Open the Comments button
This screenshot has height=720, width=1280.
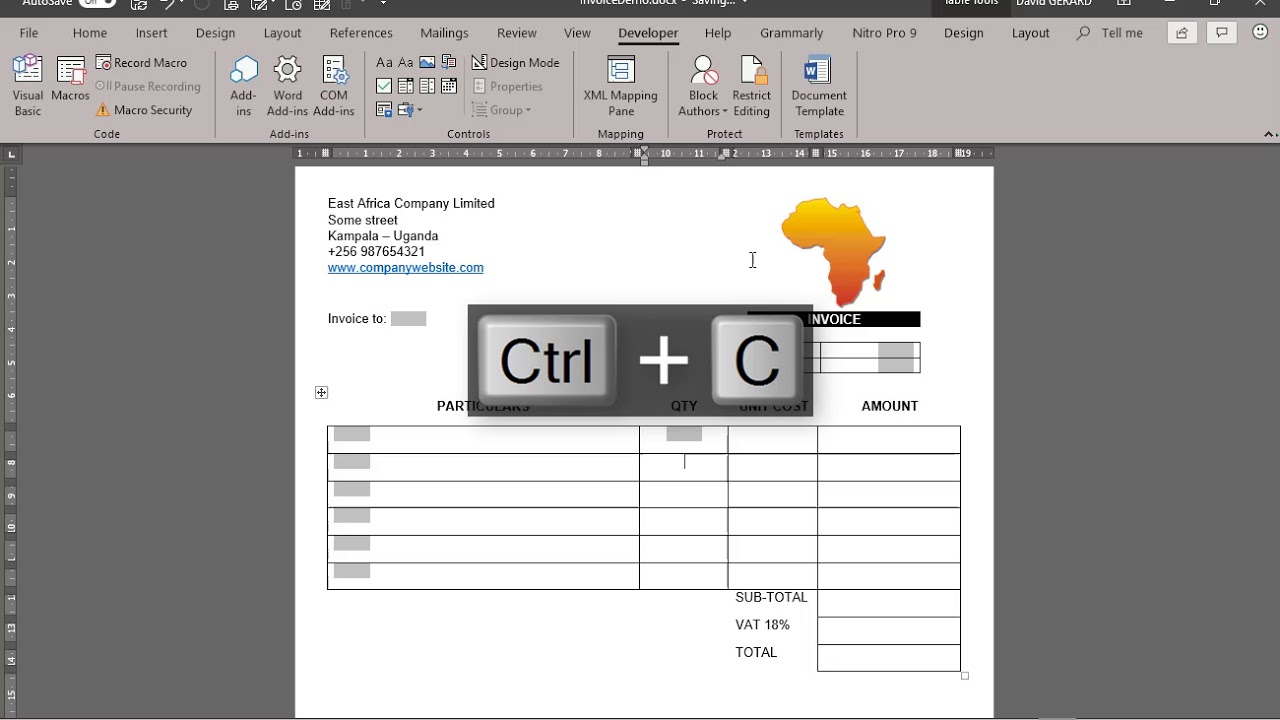(1221, 33)
